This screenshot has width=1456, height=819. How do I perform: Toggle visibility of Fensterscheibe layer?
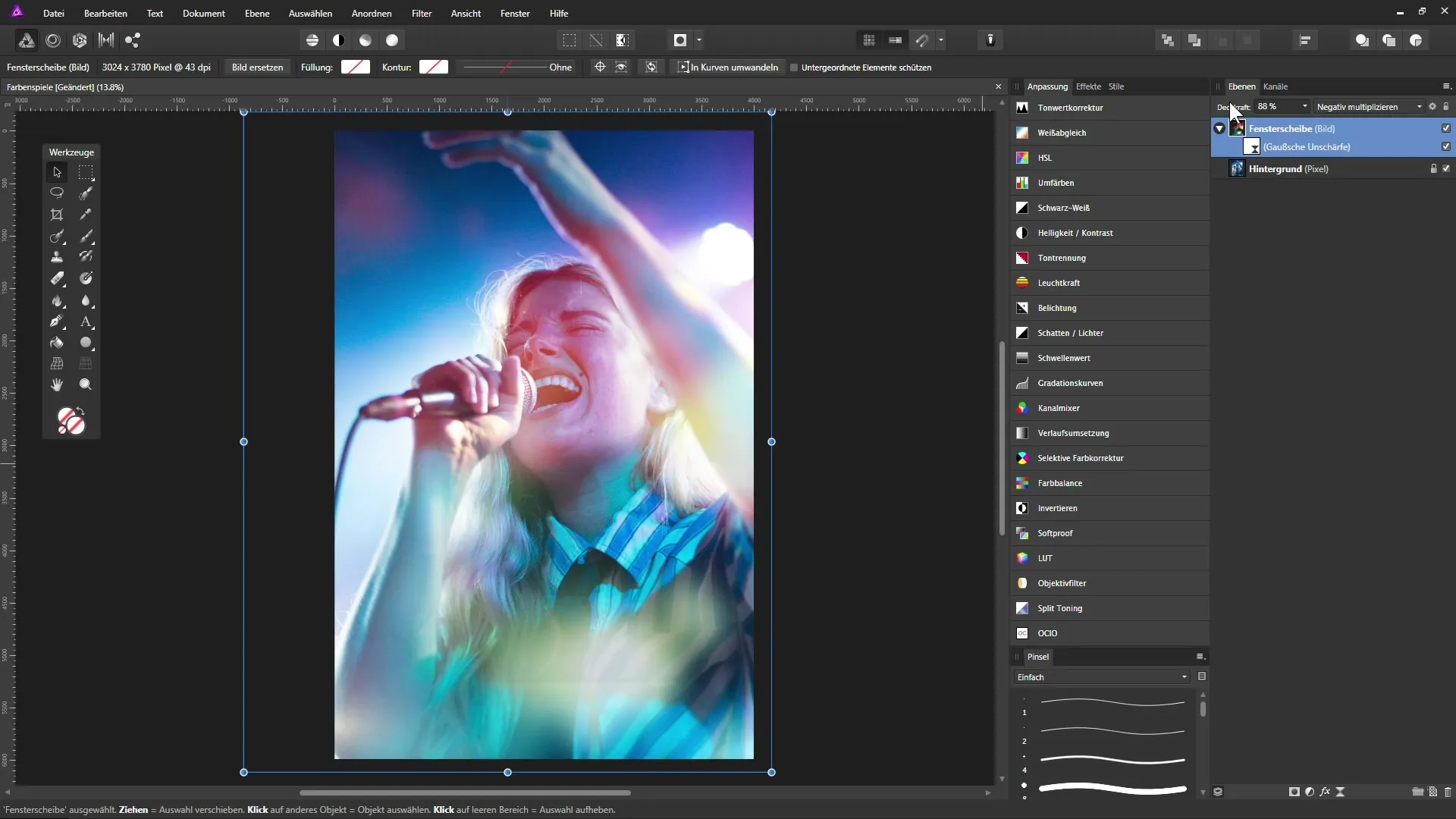click(1446, 128)
